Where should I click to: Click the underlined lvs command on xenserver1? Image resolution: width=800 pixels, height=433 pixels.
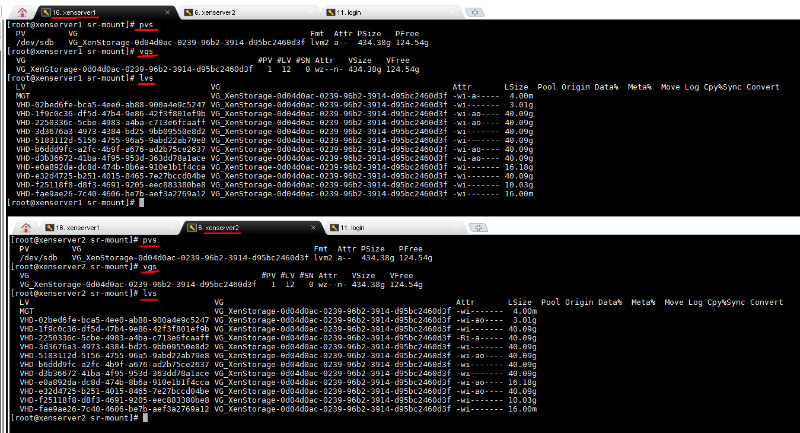147,77
